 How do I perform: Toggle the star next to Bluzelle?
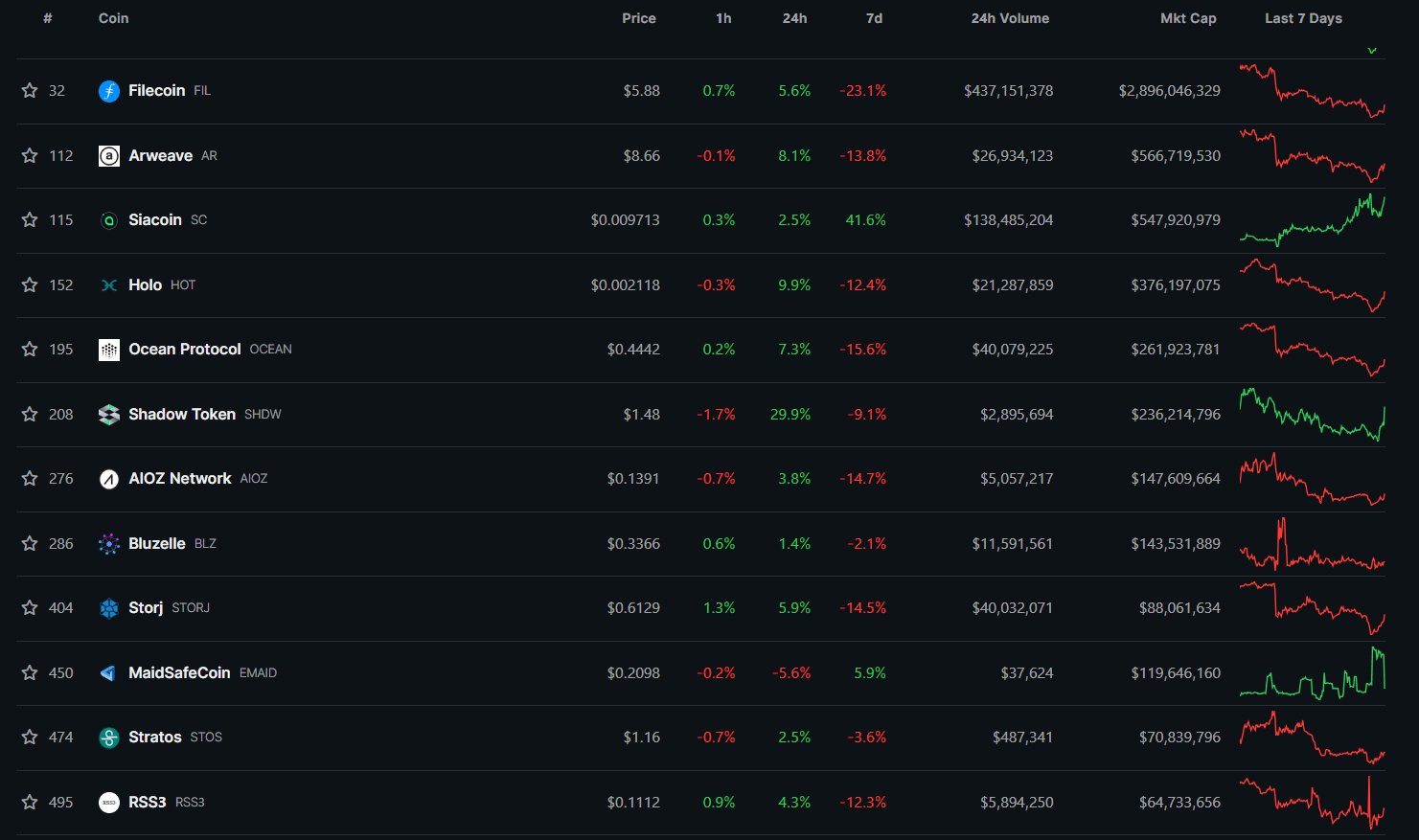(x=30, y=543)
